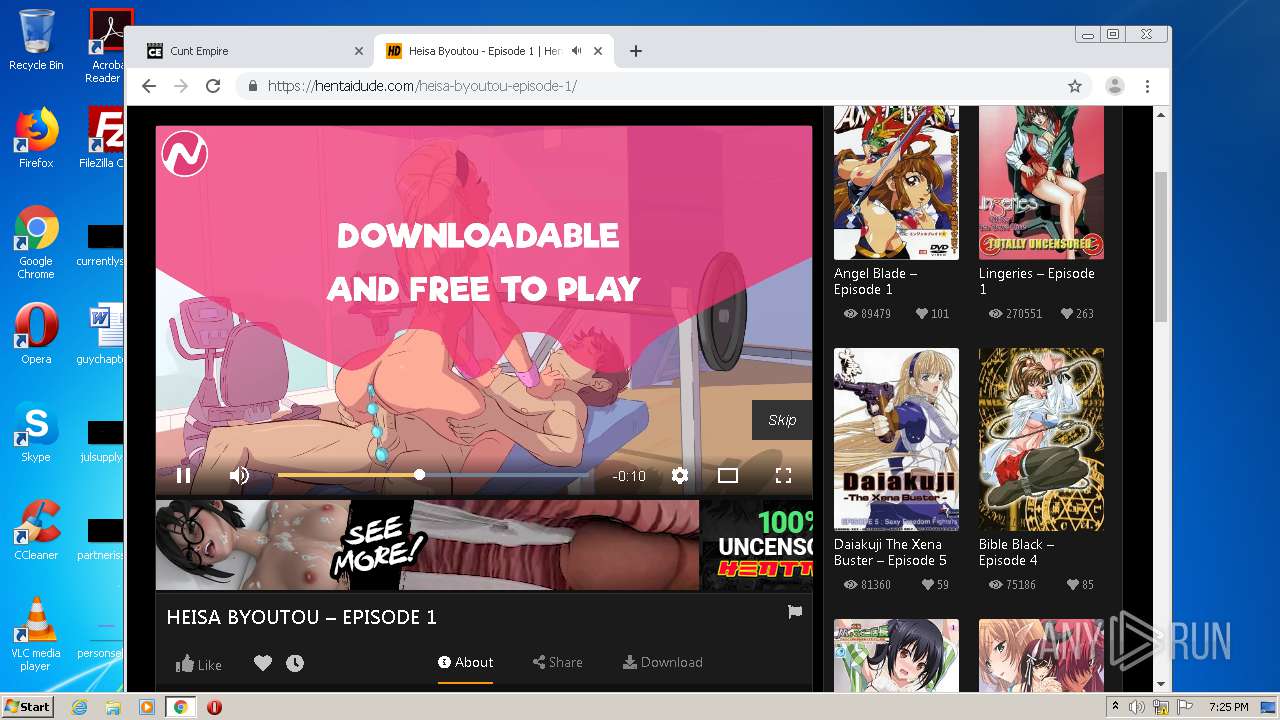Show hidden tray icons arrow
This screenshot has width=1280, height=720.
1115,707
